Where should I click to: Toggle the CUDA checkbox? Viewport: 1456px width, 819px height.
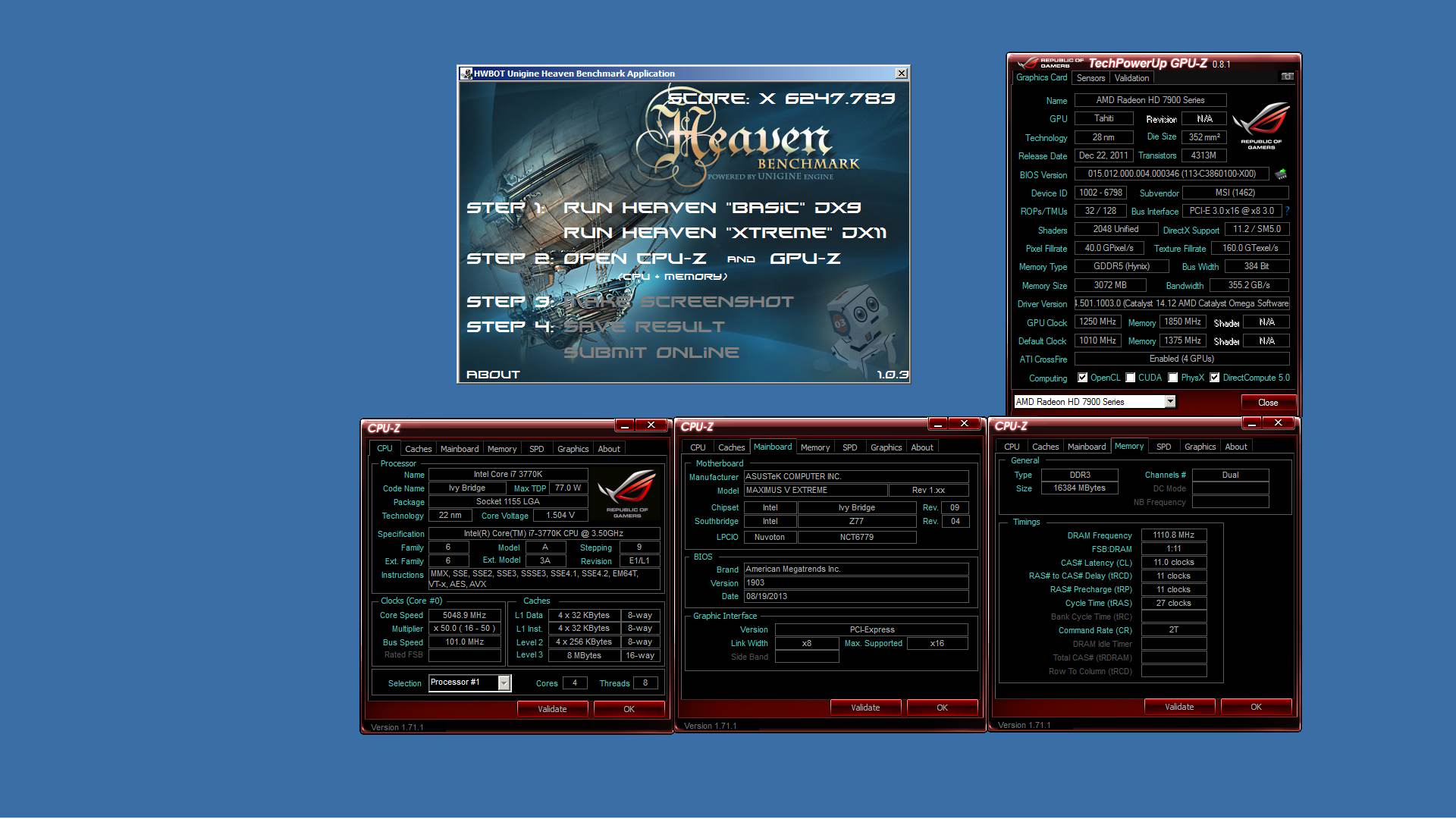tap(1131, 378)
